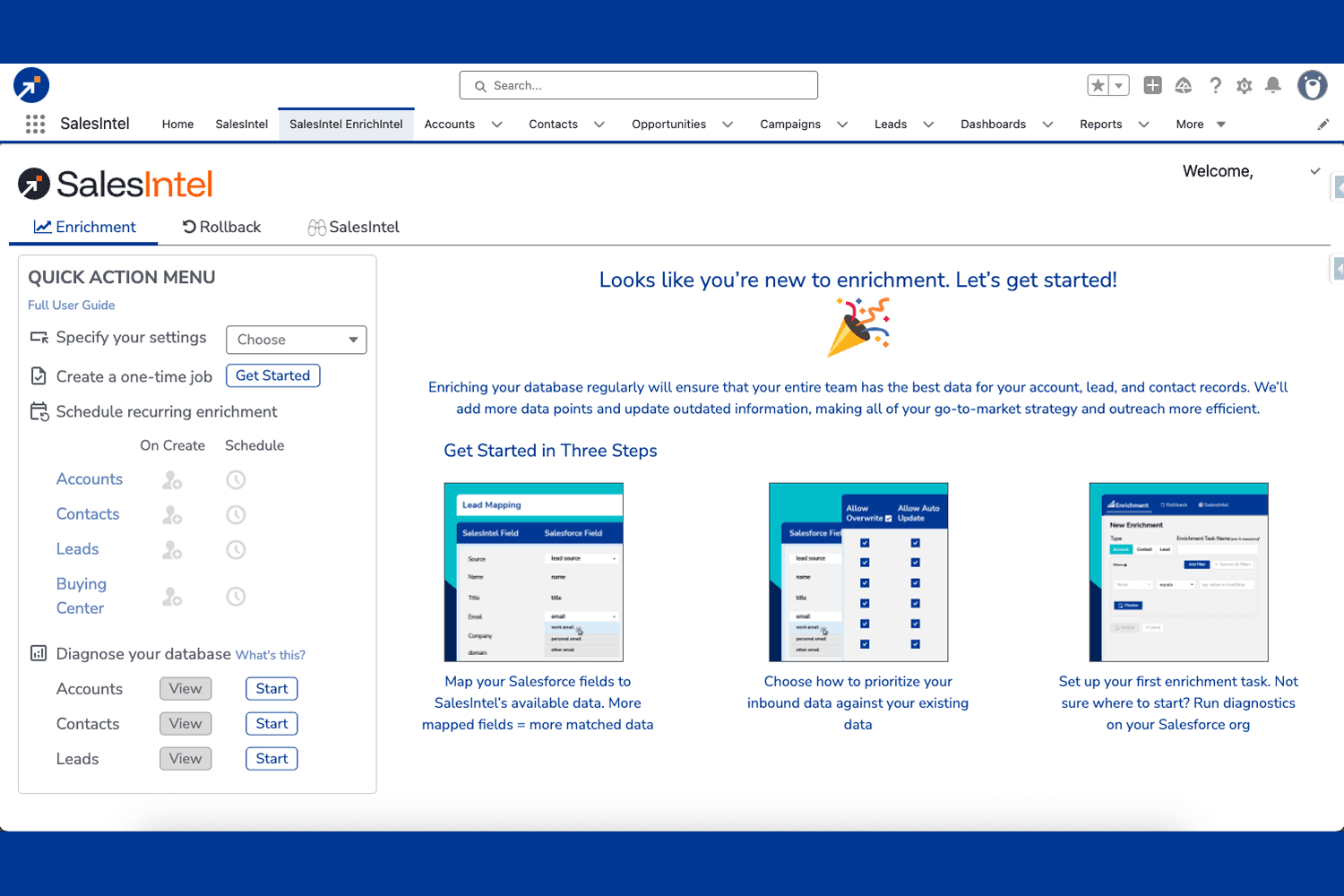Open the Contacts nav tab
The height and width of the screenshot is (896, 1344).
[x=553, y=125]
